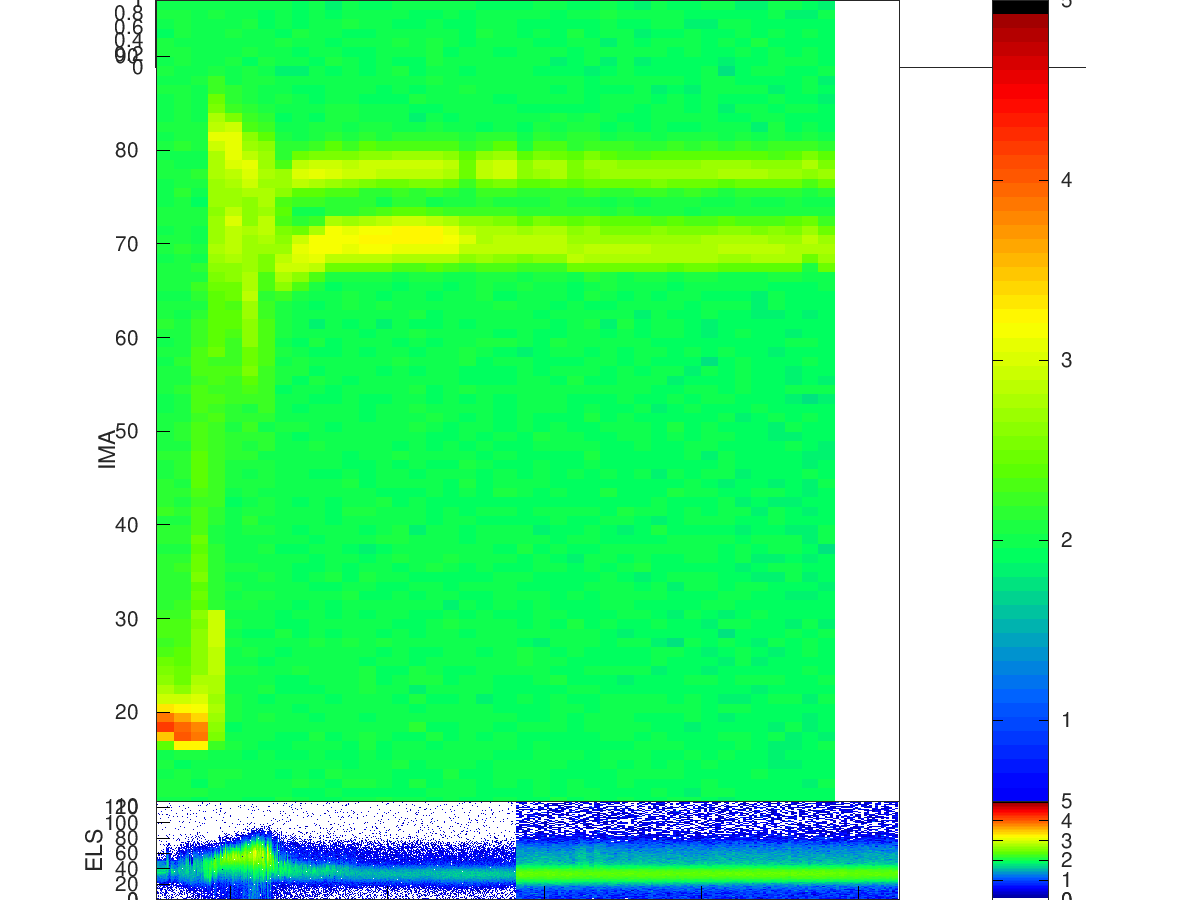Click value 3 on the tall colorbar
1200x900 pixels.
tap(1066, 360)
